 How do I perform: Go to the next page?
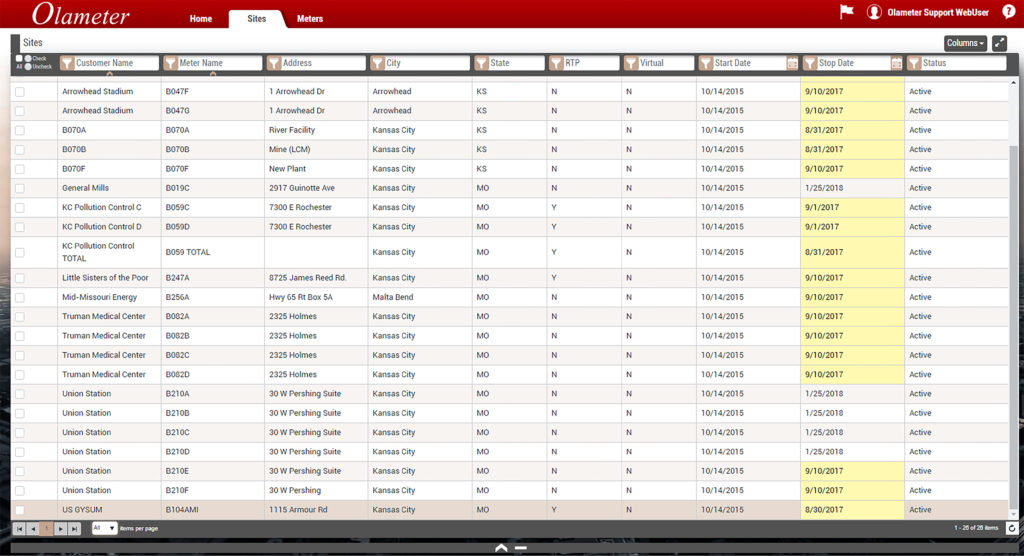(x=60, y=529)
